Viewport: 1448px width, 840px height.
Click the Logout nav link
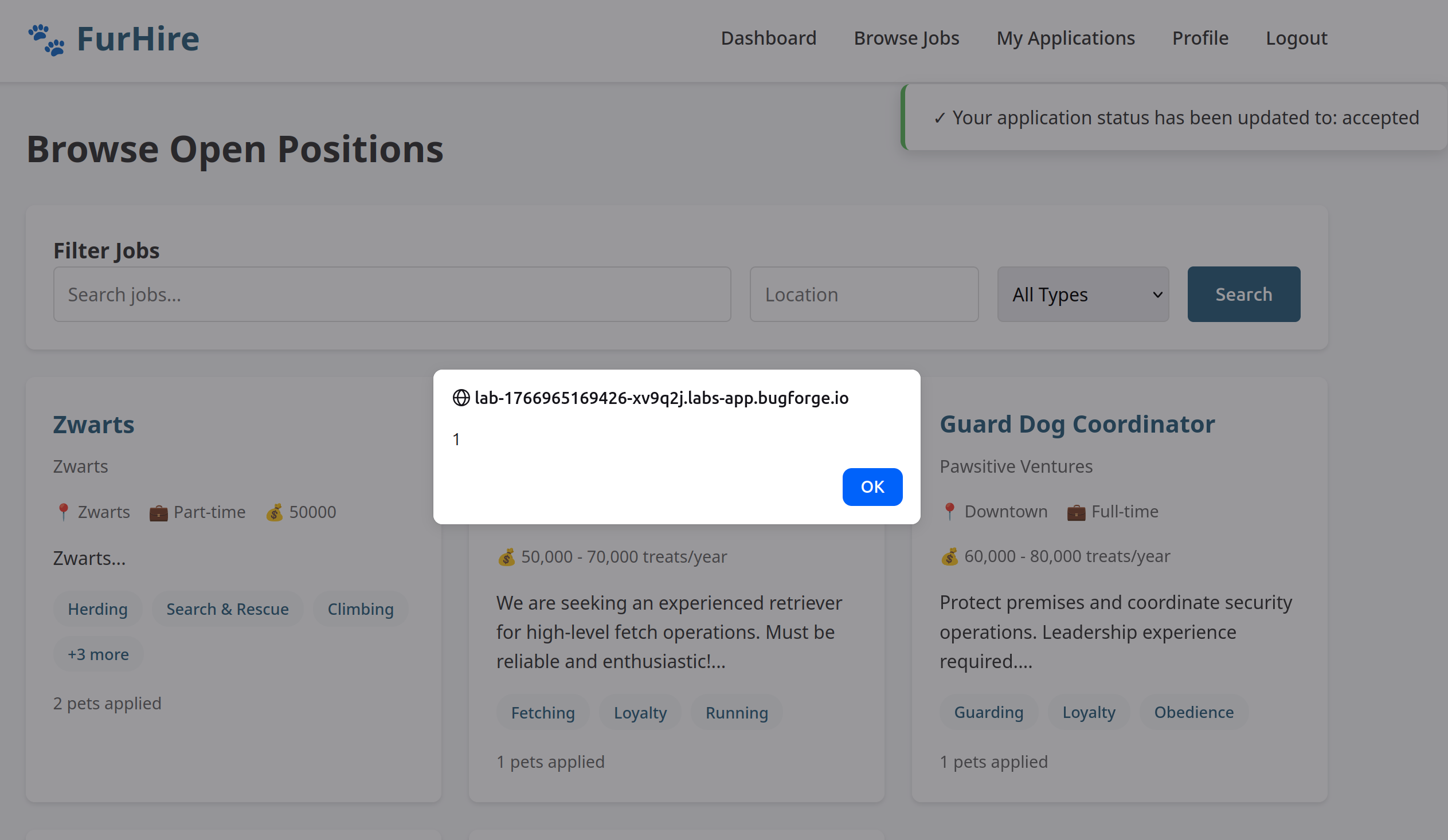pyautogui.click(x=1296, y=38)
